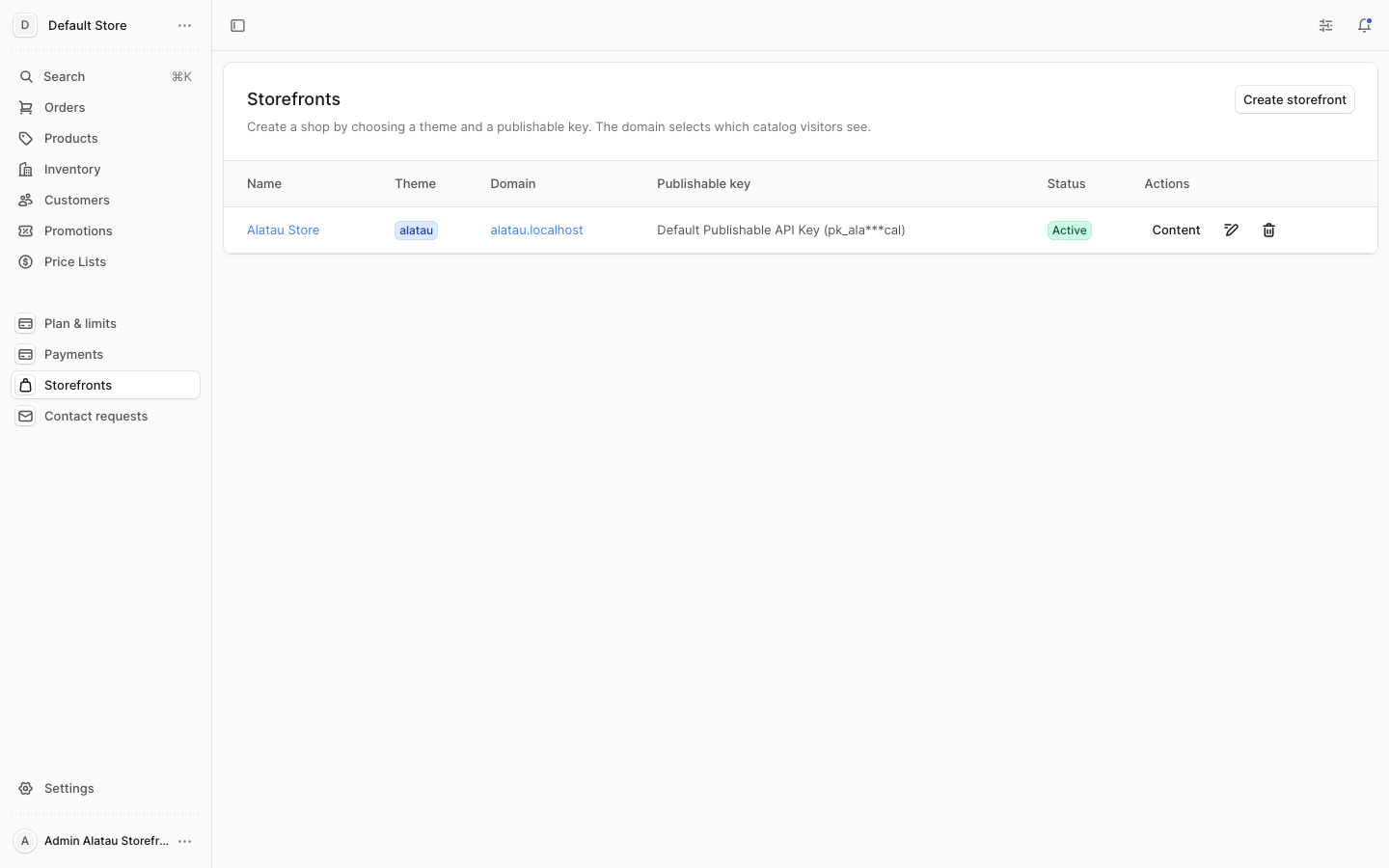The height and width of the screenshot is (868, 1389).
Task: Open Content for Alatau Store
Action: point(1176,231)
